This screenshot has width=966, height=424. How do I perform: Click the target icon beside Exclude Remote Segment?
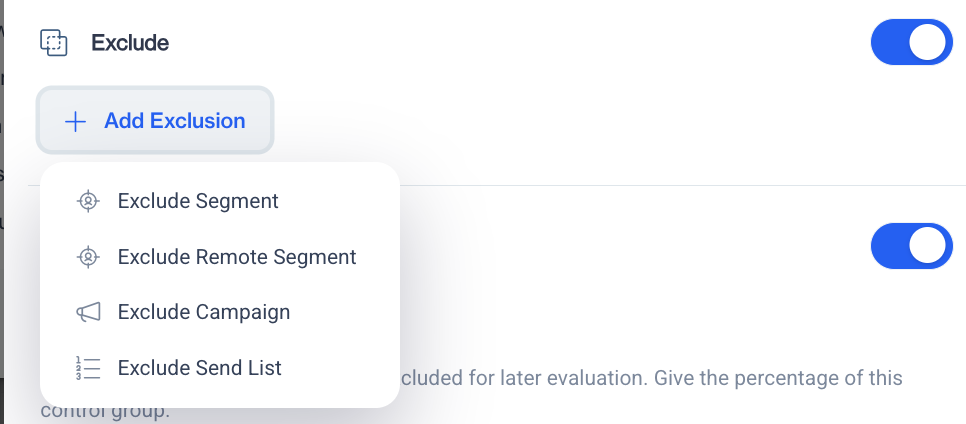click(88, 257)
